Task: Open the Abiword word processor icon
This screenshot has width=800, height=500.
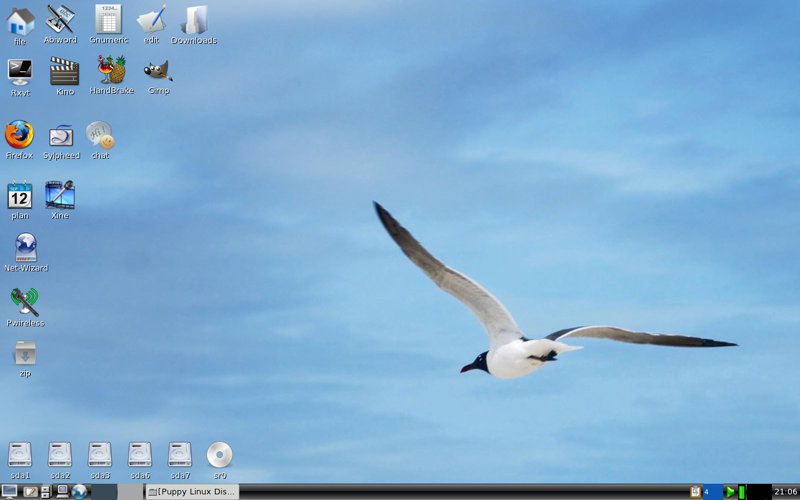Action: click(60, 19)
